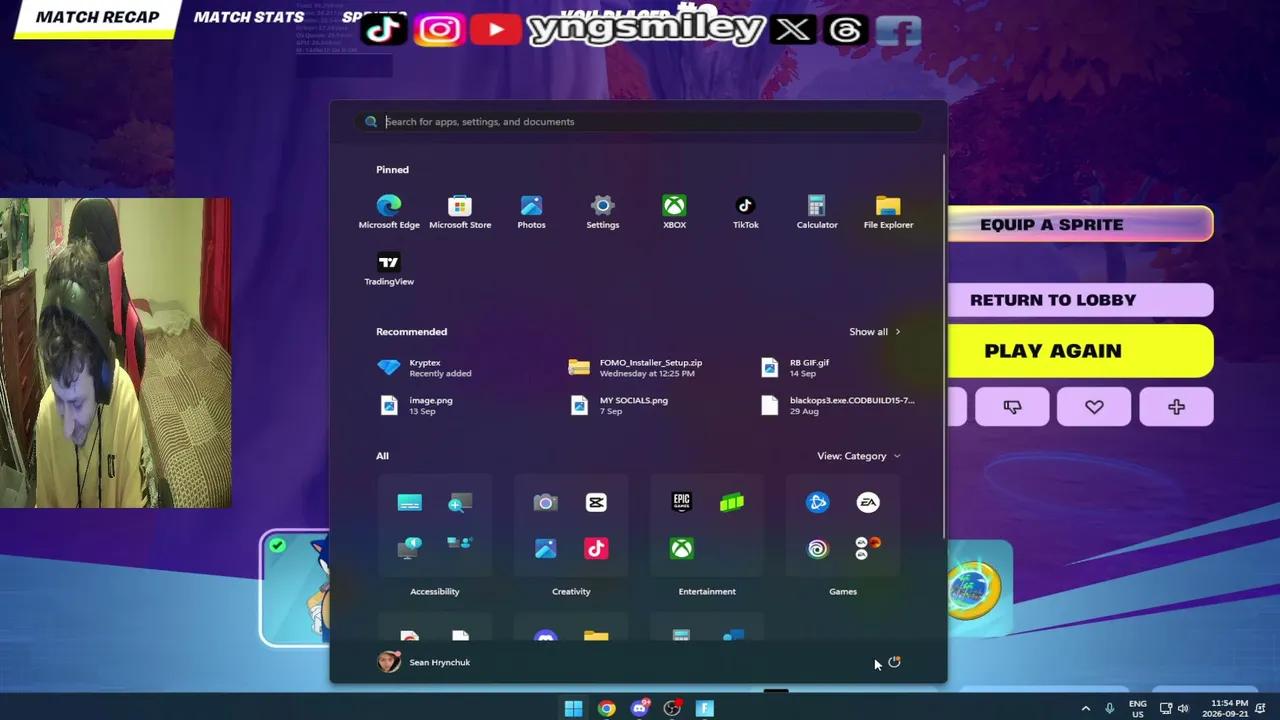Image resolution: width=1280 pixels, height=720 pixels.
Task: Switch to the Match Recap tab
Action: tap(97, 17)
